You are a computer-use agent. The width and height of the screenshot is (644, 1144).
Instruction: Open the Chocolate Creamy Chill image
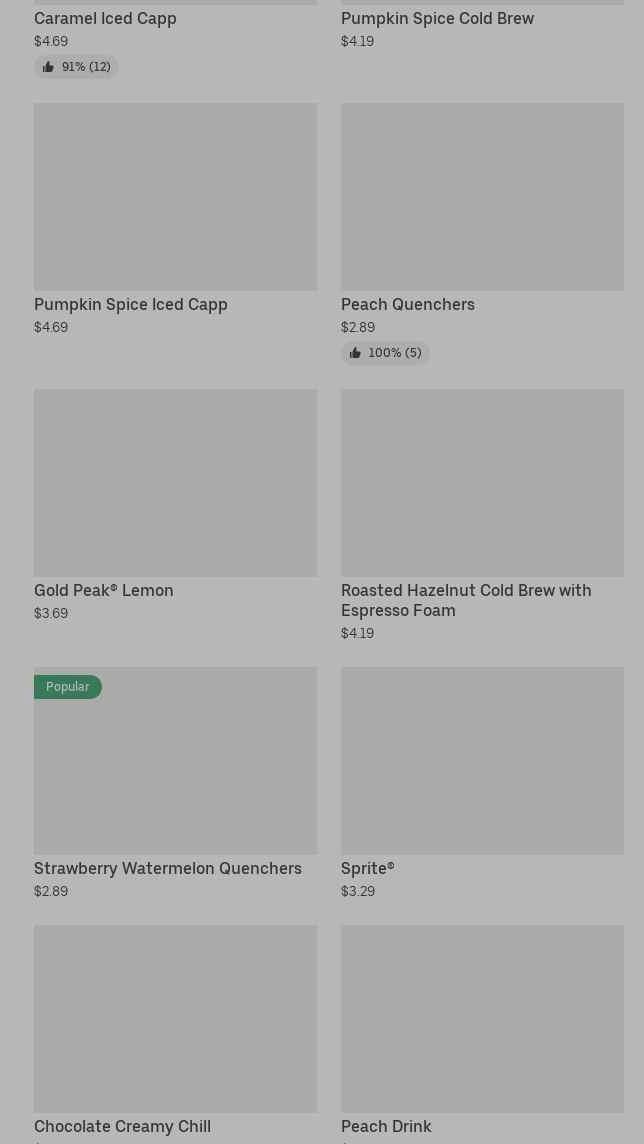click(x=175, y=1018)
